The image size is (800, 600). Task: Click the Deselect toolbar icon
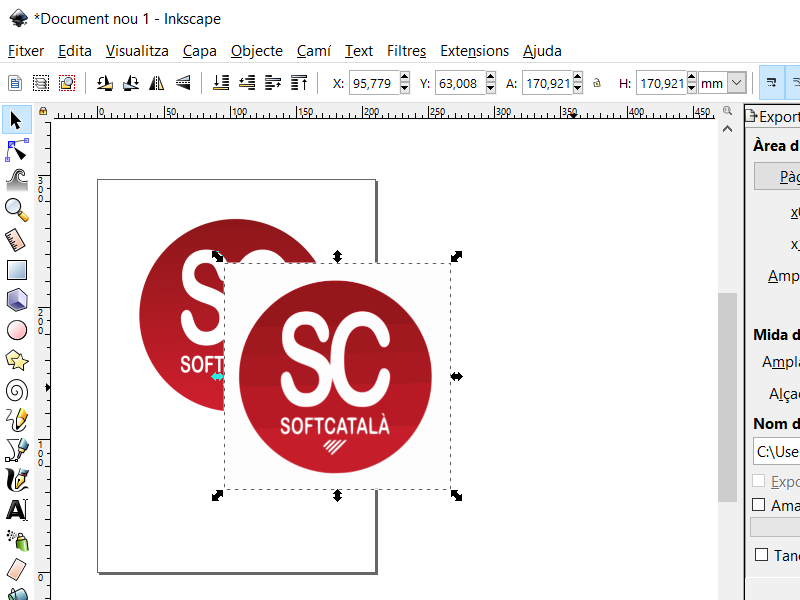(67, 83)
